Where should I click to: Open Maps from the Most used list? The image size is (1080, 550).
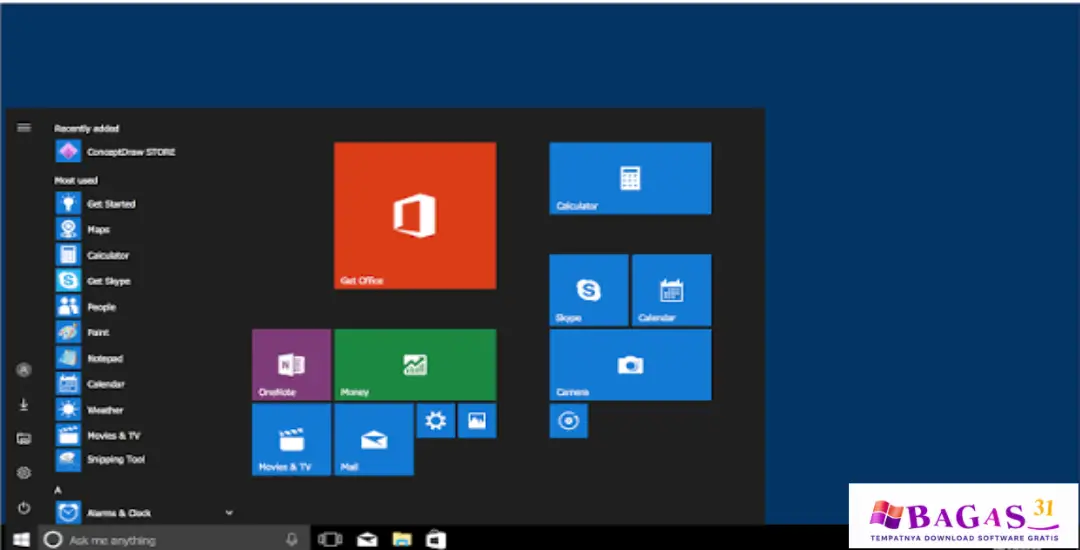(x=83, y=229)
